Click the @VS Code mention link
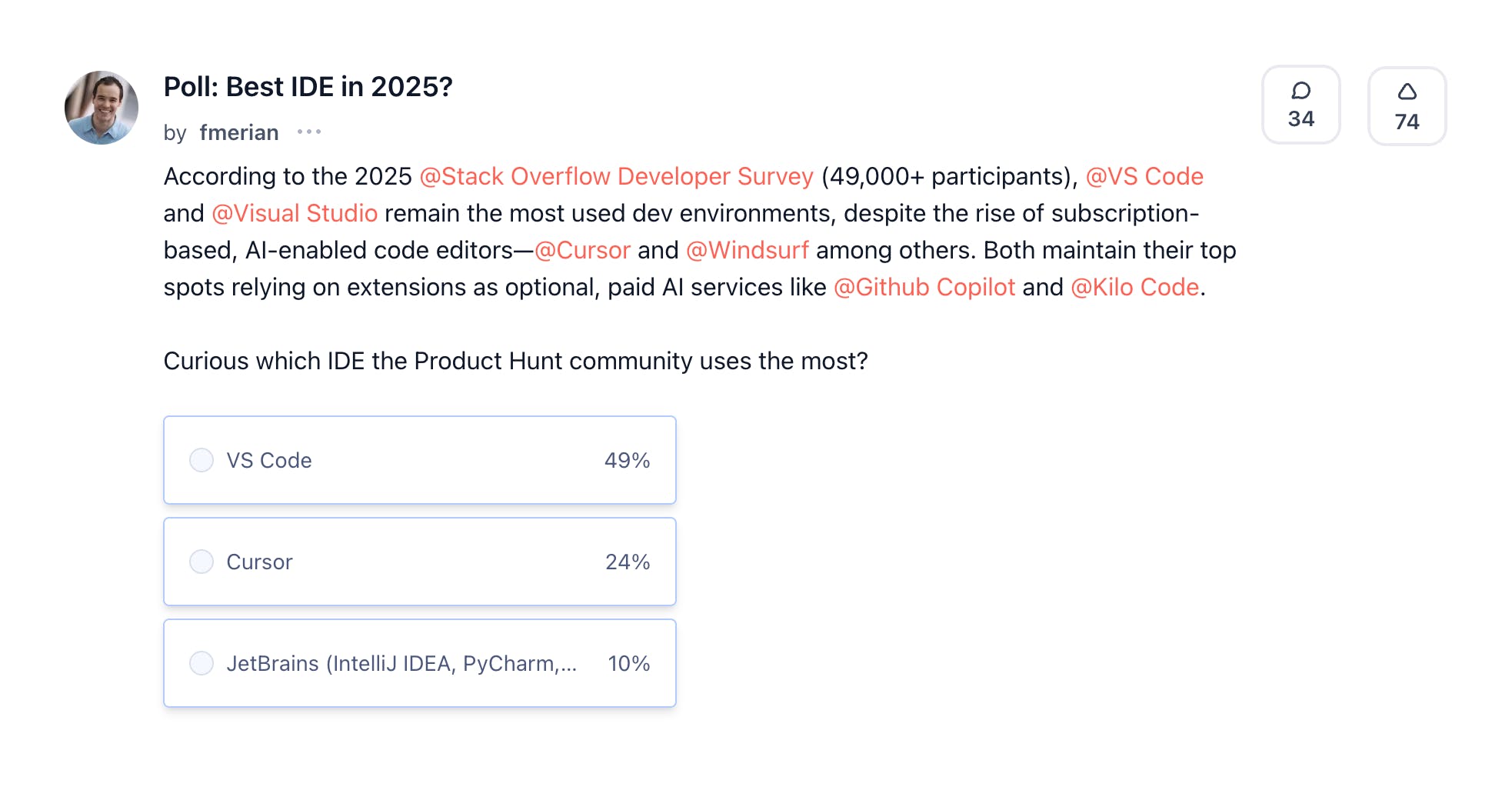 pos(1144,176)
